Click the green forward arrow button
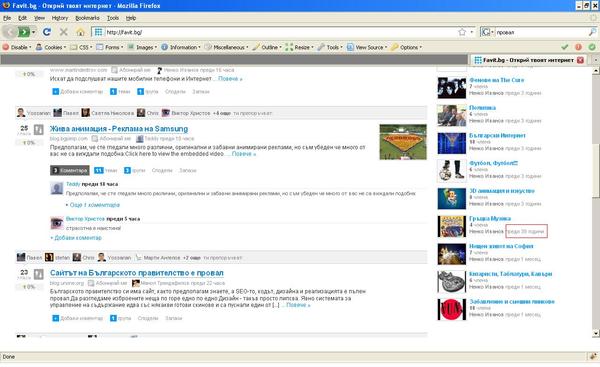 coord(24,32)
